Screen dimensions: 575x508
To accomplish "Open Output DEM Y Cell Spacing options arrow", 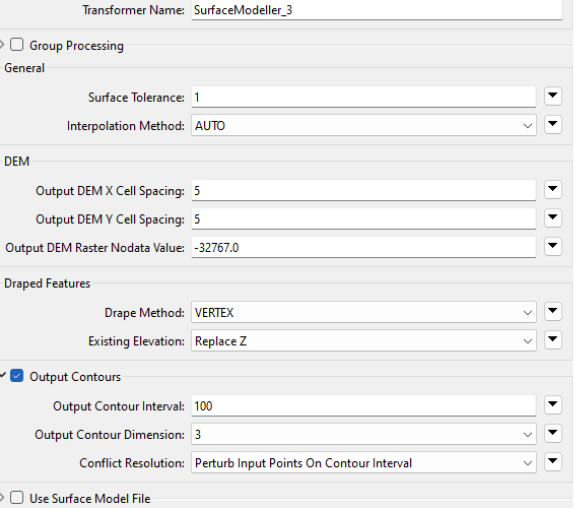I will coord(553,218).
